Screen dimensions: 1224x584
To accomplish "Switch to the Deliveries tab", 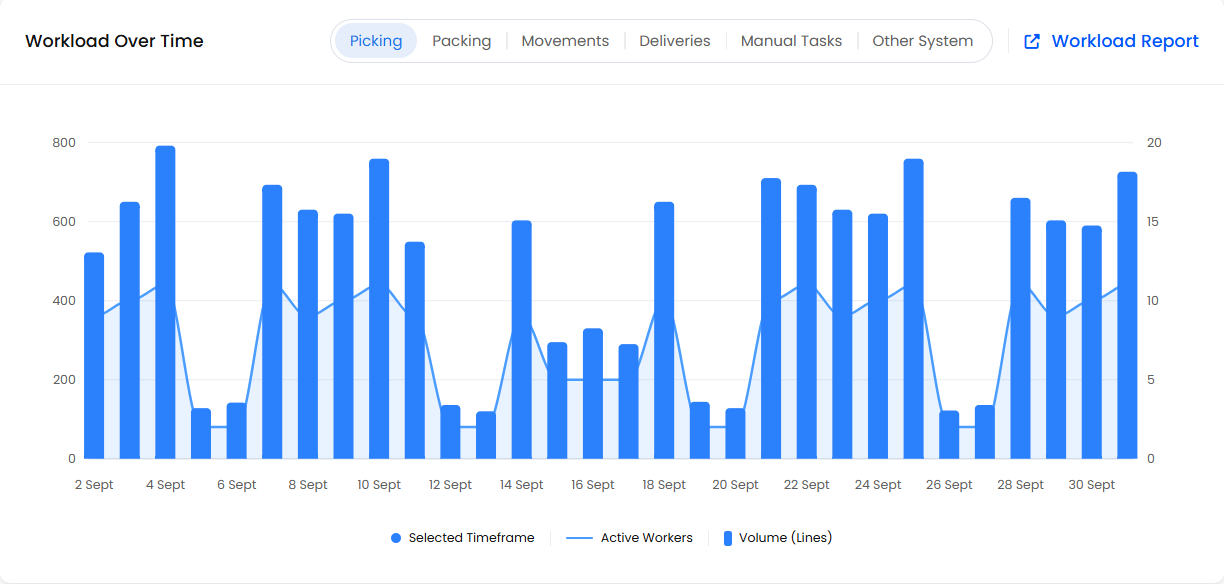I will coord(675,41).
